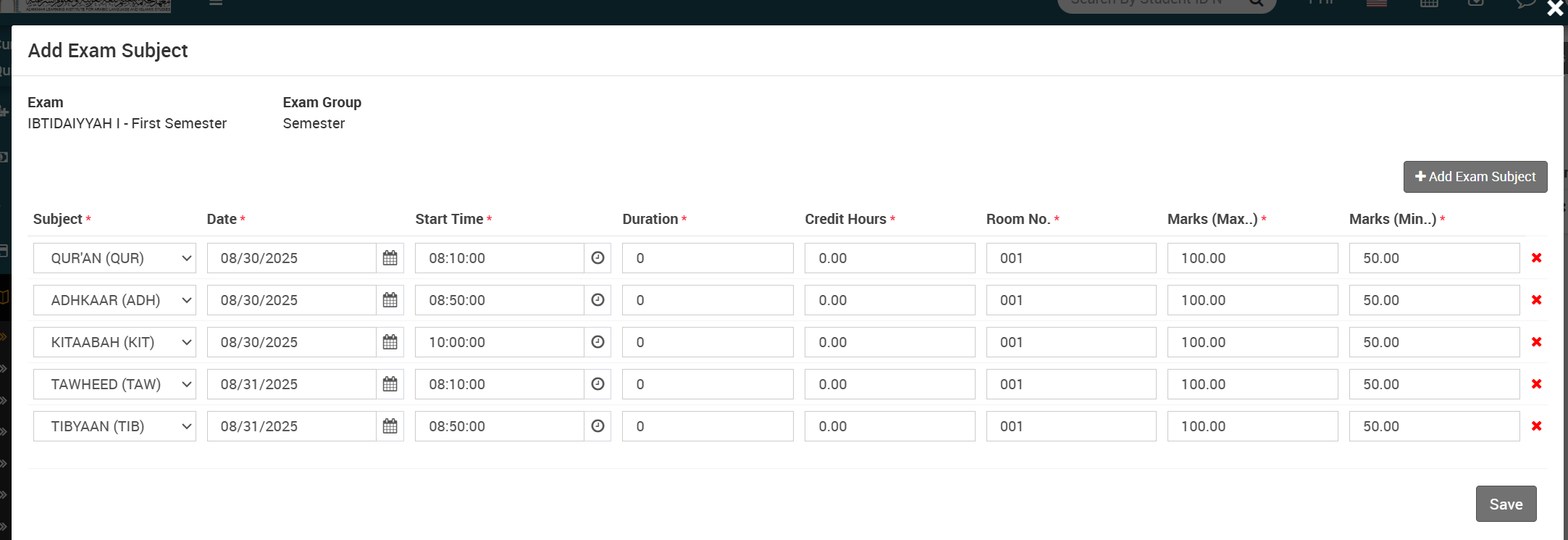Screen dimensions: 1568x540
Task: Focus the QUR'AN Duration field
Action: pos(707,258)
